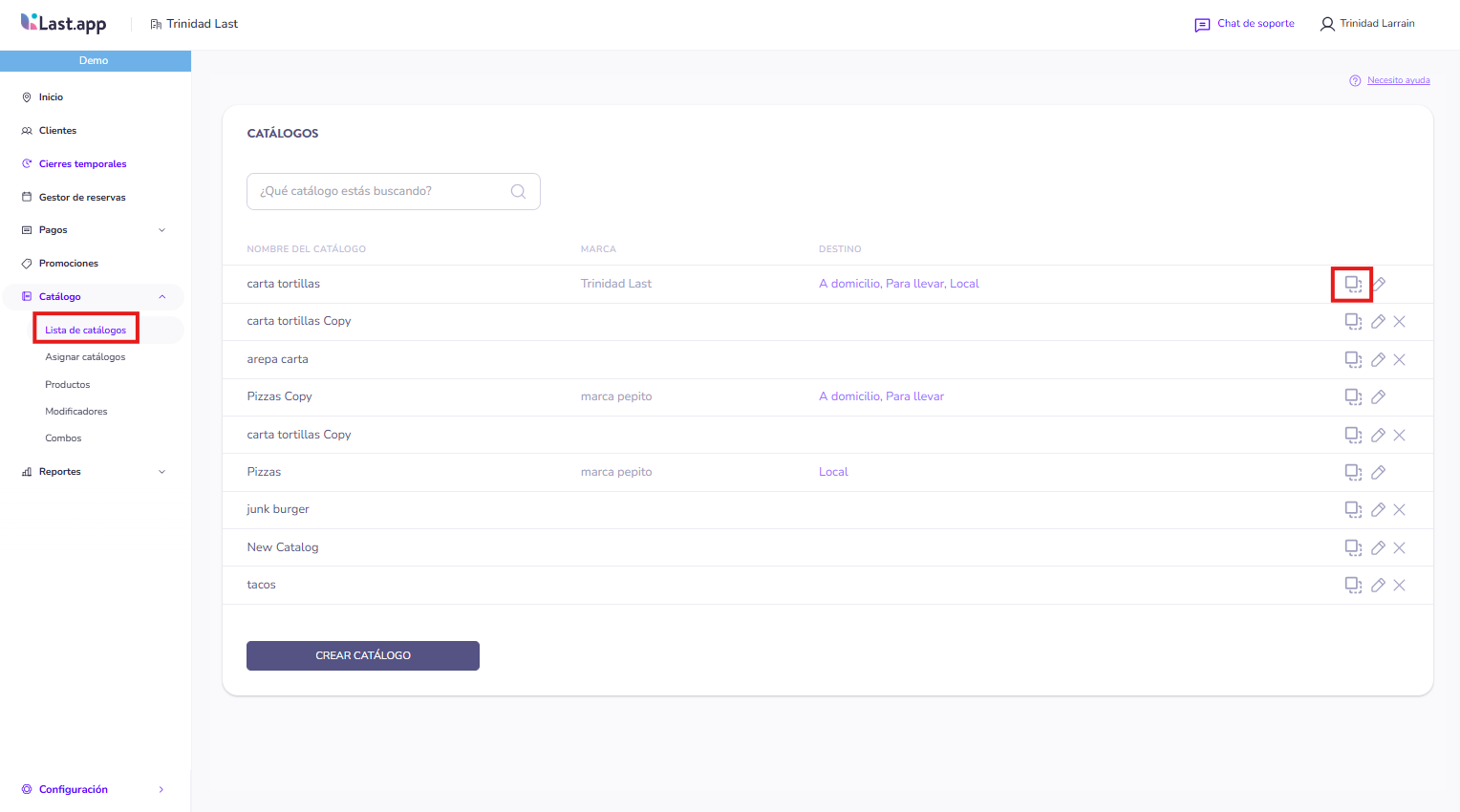Open the Trinidad Larrain user profile
1460x812 pixels.
(1367, 24)
